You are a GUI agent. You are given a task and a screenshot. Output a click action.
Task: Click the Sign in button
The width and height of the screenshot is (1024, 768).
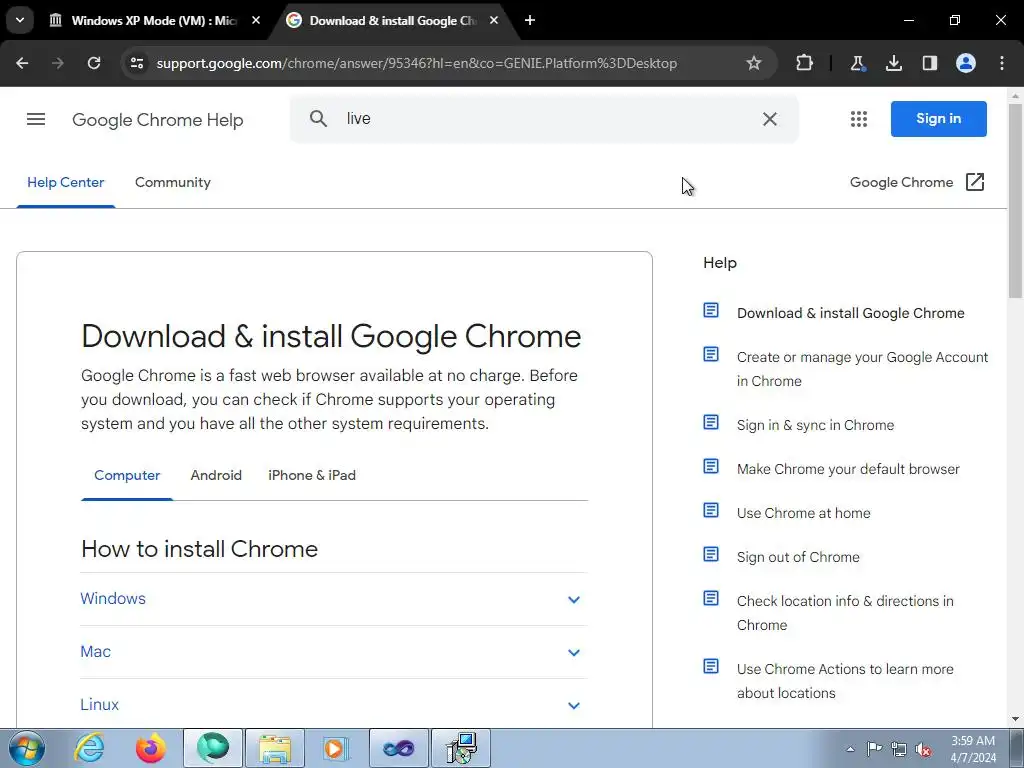(938, 119)
